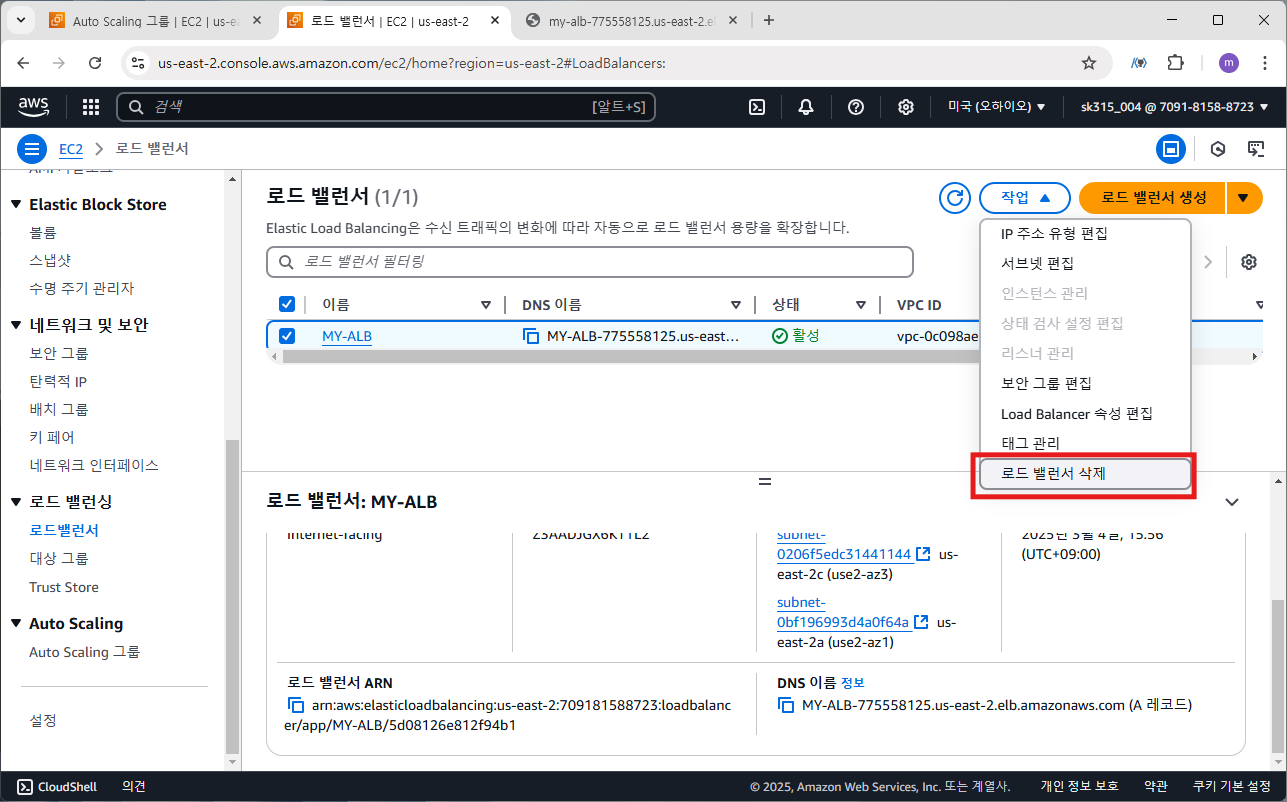The image size is (1287, 802).
Task: Select IP 주소 유형 편집 menu item
Action: click(1085, 234)
